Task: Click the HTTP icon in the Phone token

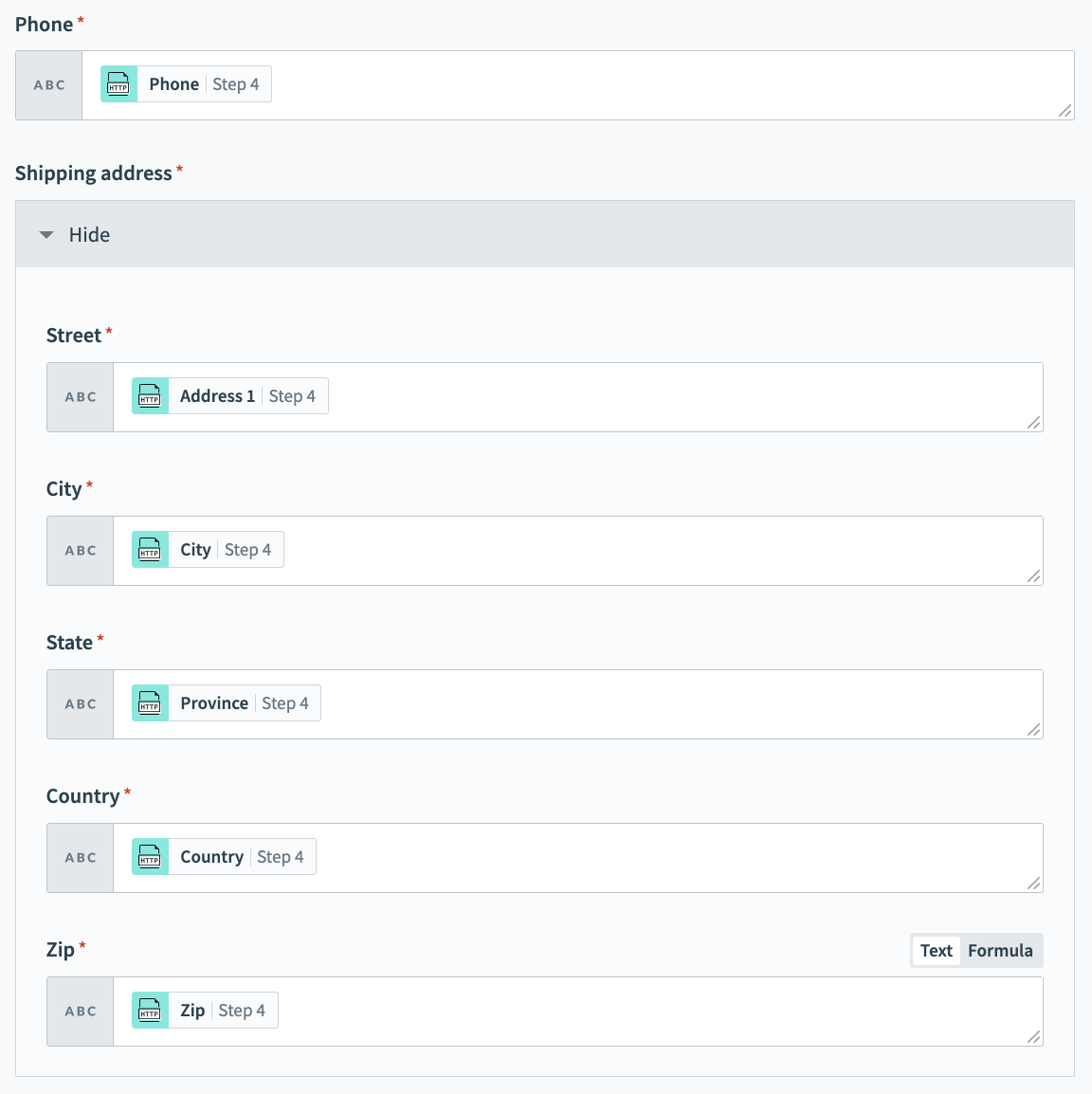Action: pyautogui.click(x=118, y=83)
